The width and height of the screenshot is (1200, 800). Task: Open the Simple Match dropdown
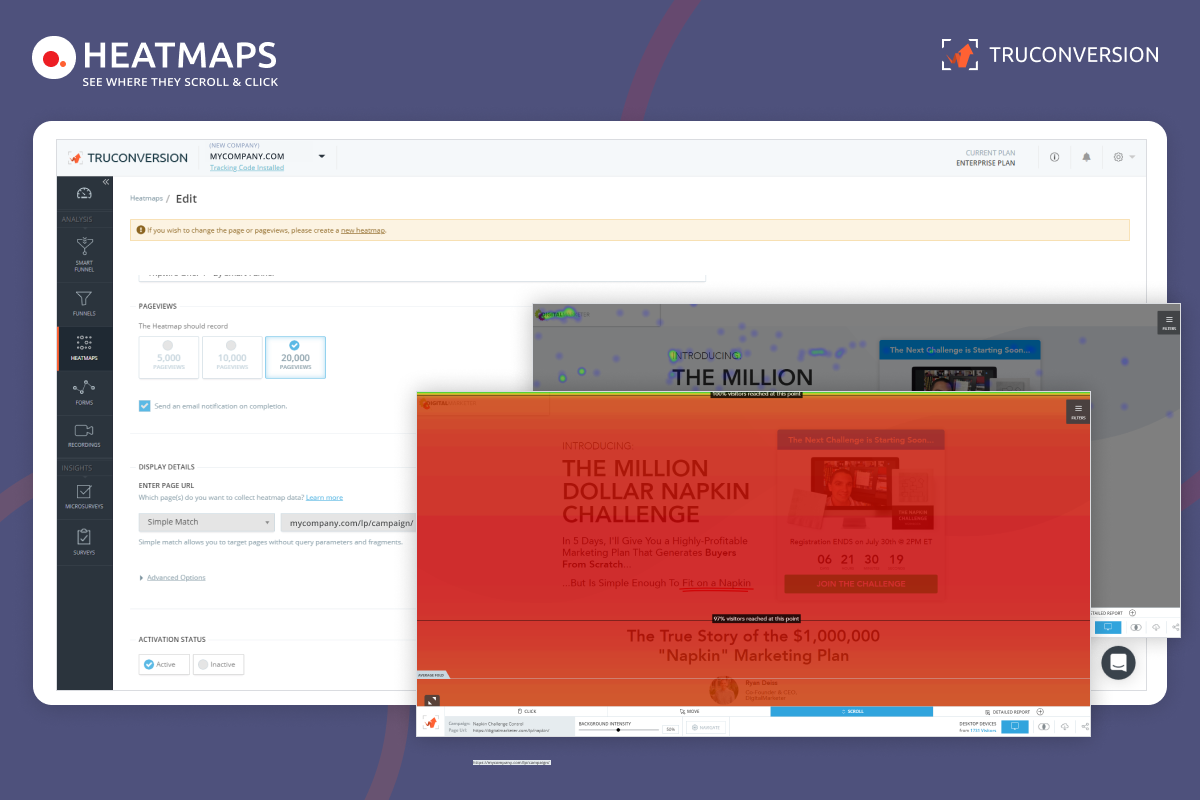tap(206, 522)
